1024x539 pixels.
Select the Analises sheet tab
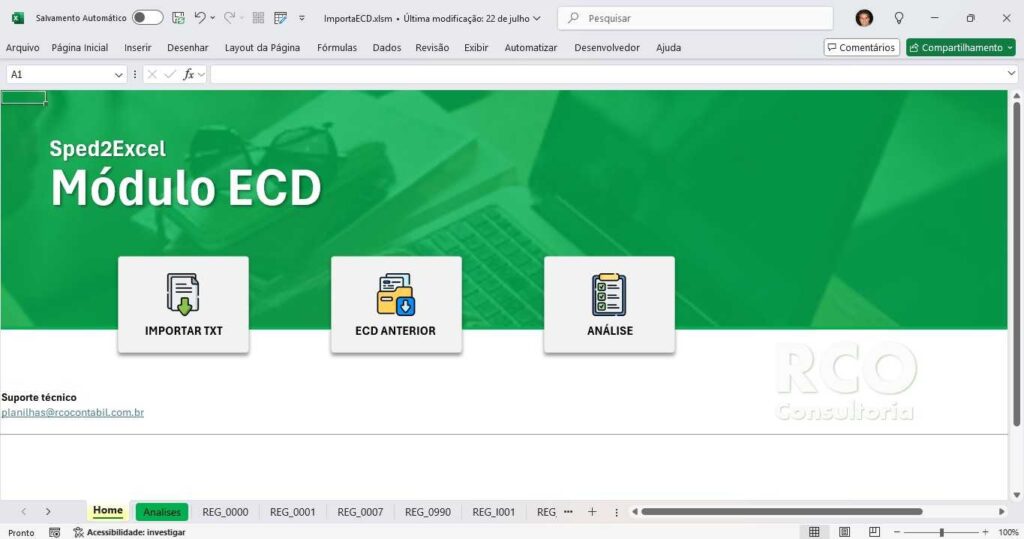coord(162,512)
